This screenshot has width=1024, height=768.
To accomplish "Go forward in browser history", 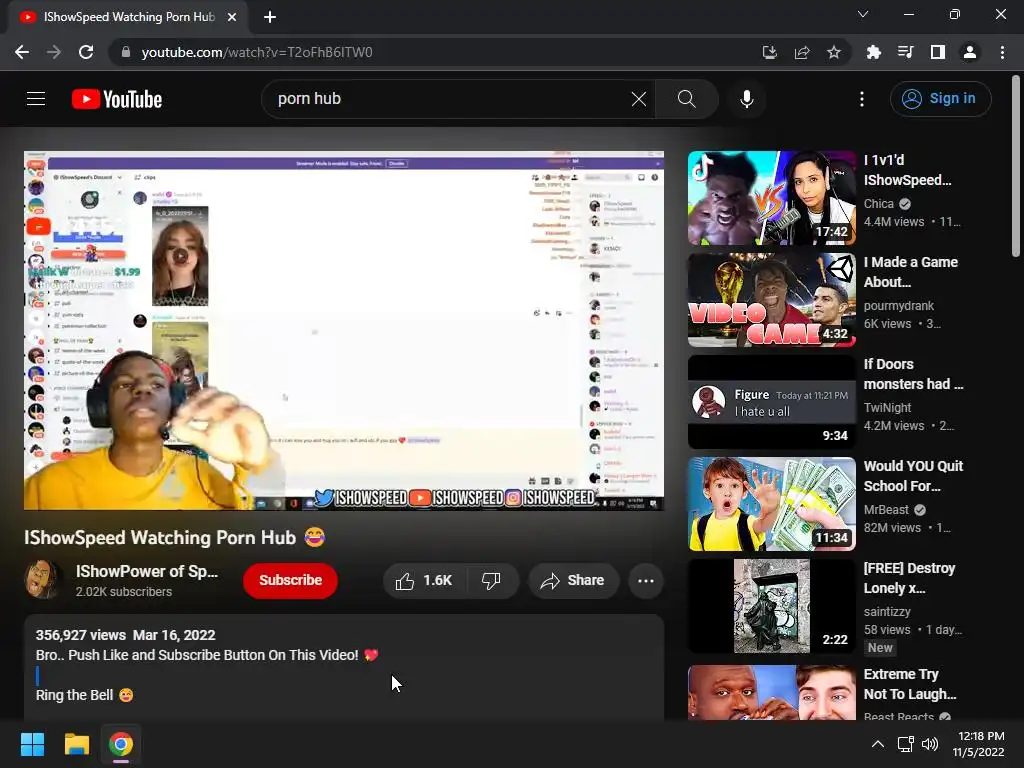I will pyautogui.click(x=54, y=52).
